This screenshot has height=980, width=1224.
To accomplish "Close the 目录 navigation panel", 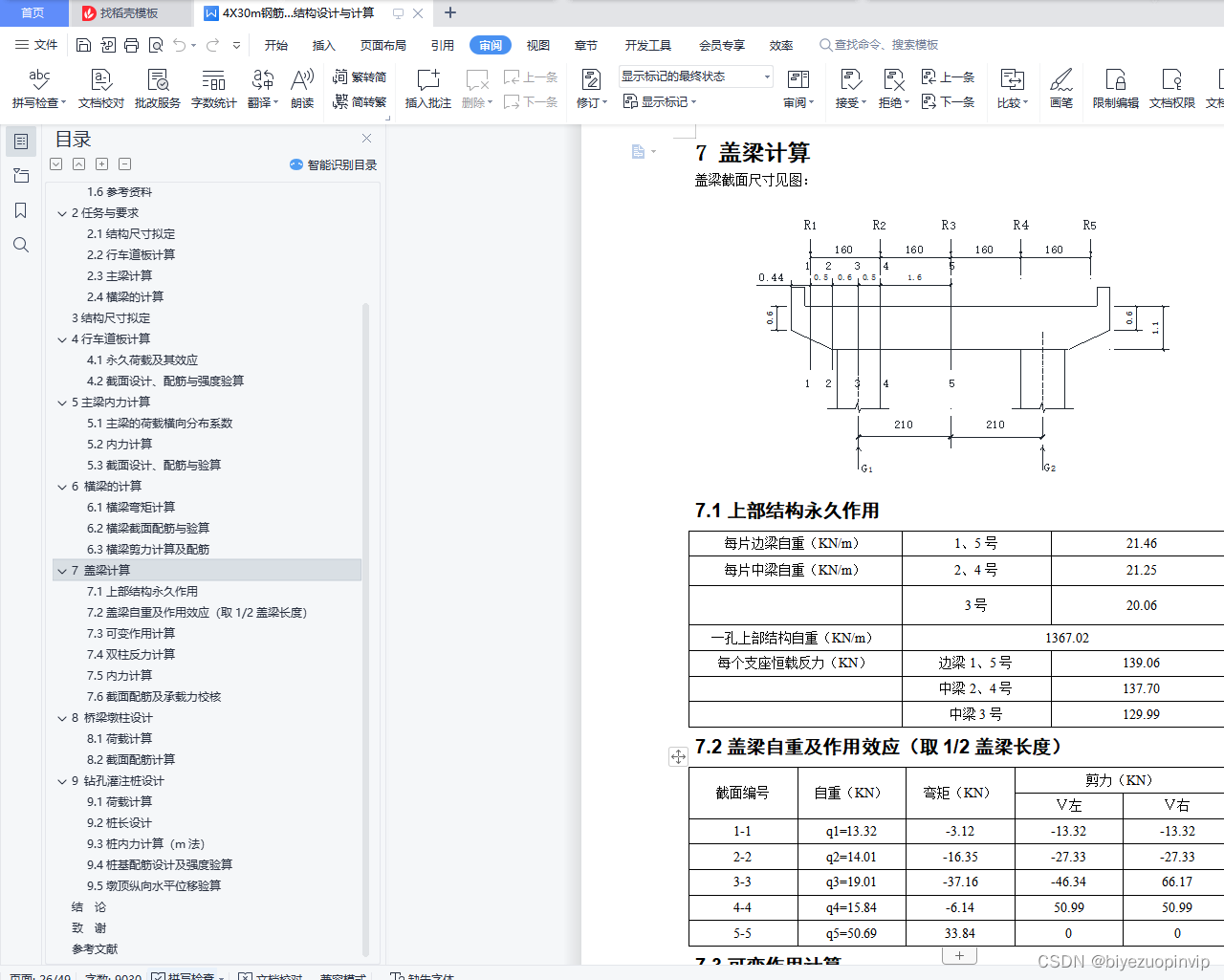I will tap(366, 139).
